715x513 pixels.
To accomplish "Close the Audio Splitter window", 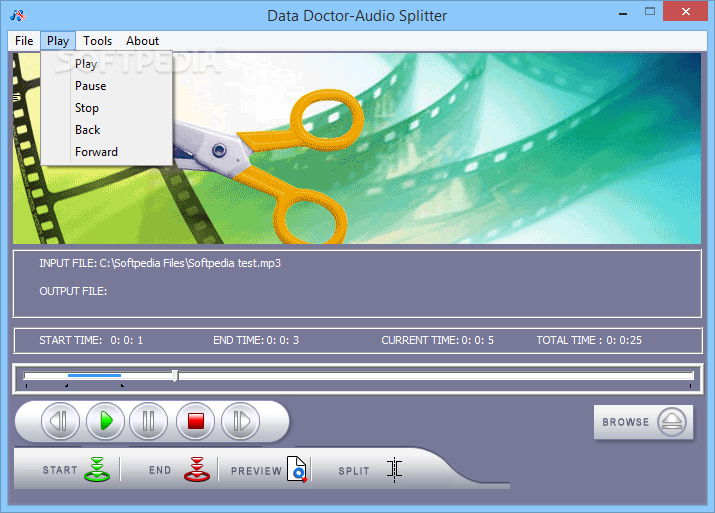I will pos(686,12).
